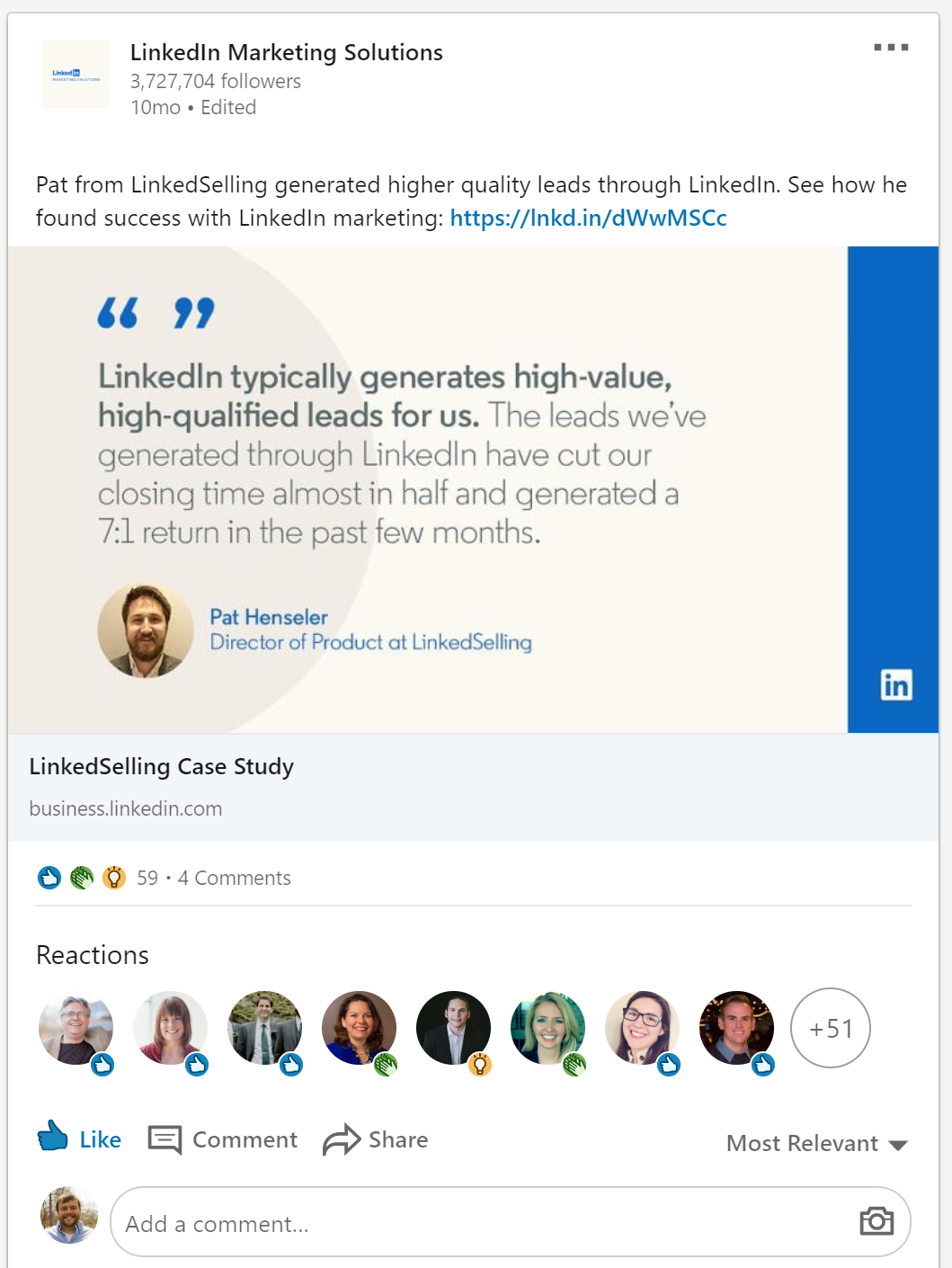Open the 59 reactions count
Viewport: 952px width, 1268px height.
[x=147, y=878]
